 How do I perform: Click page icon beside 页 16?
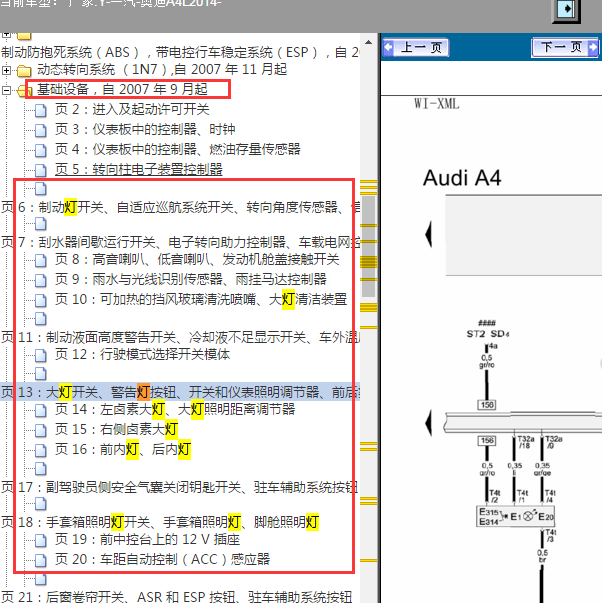point(41,450)
